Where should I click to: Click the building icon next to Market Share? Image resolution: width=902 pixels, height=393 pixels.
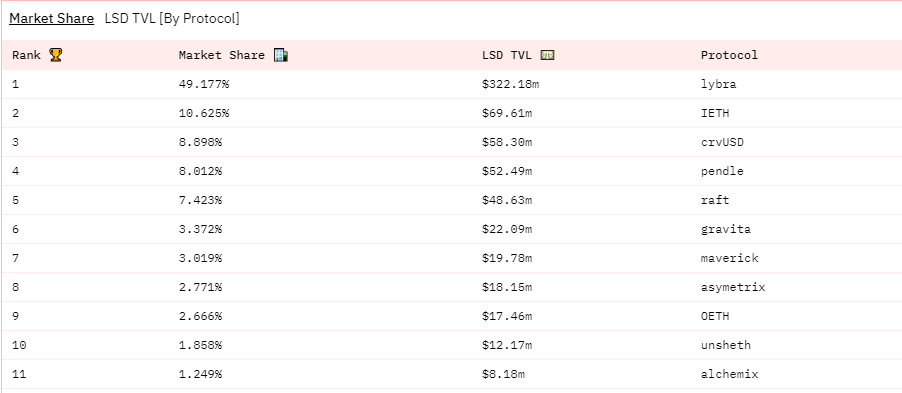[280, 55]
